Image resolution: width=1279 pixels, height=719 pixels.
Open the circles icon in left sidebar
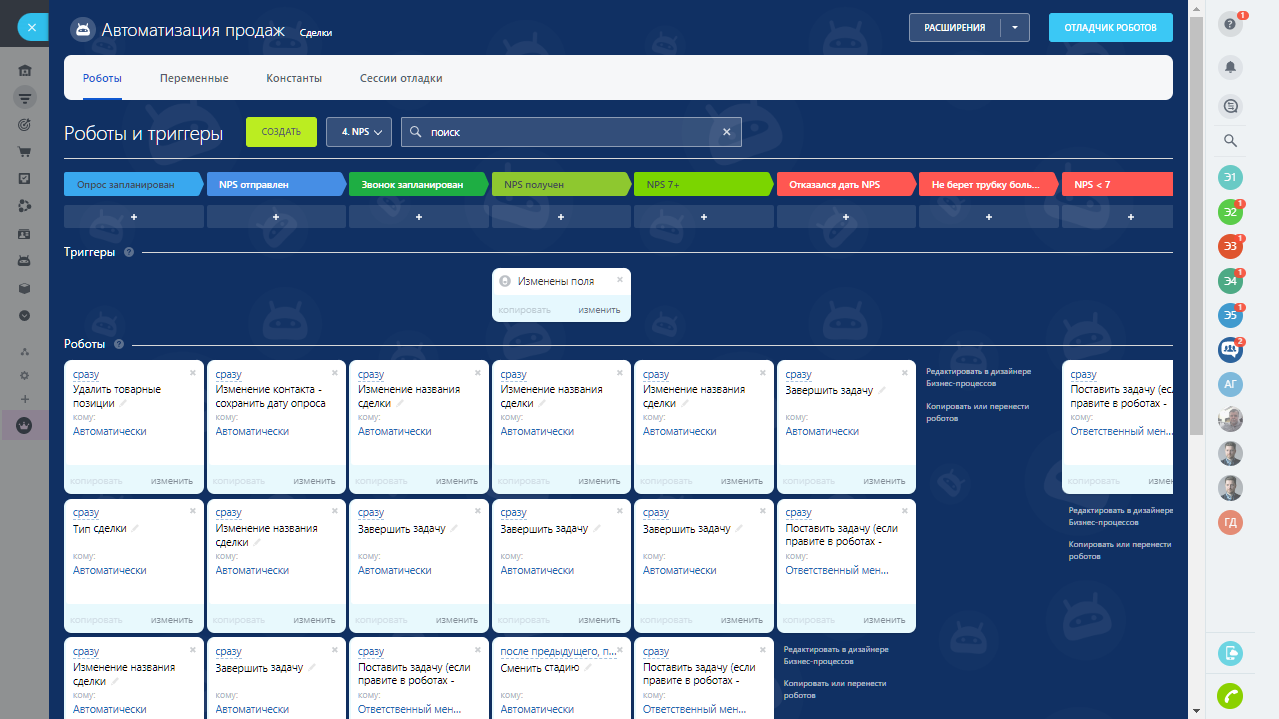click(x=25, y=206)
